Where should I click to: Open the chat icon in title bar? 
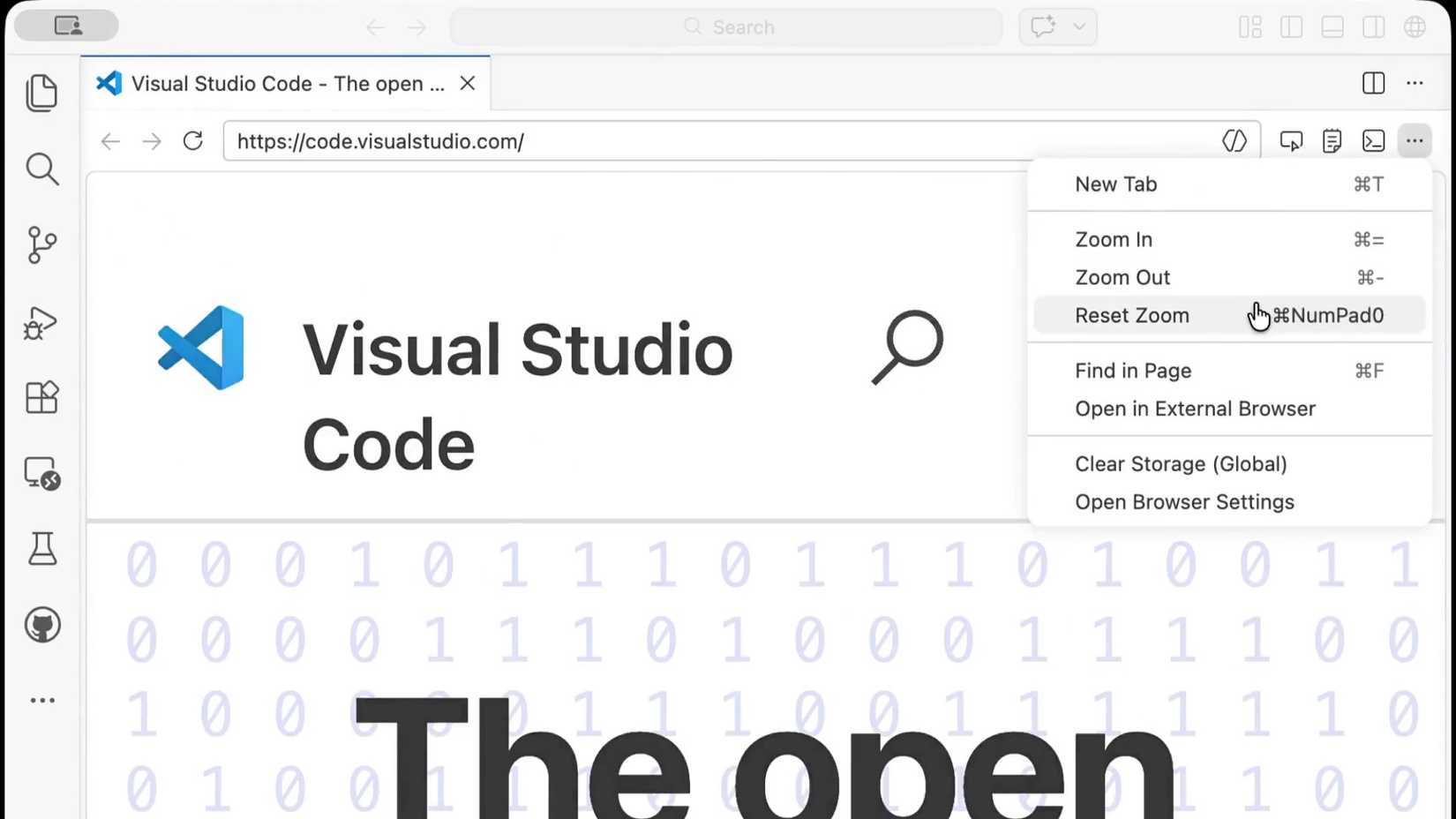[1043, 27]
